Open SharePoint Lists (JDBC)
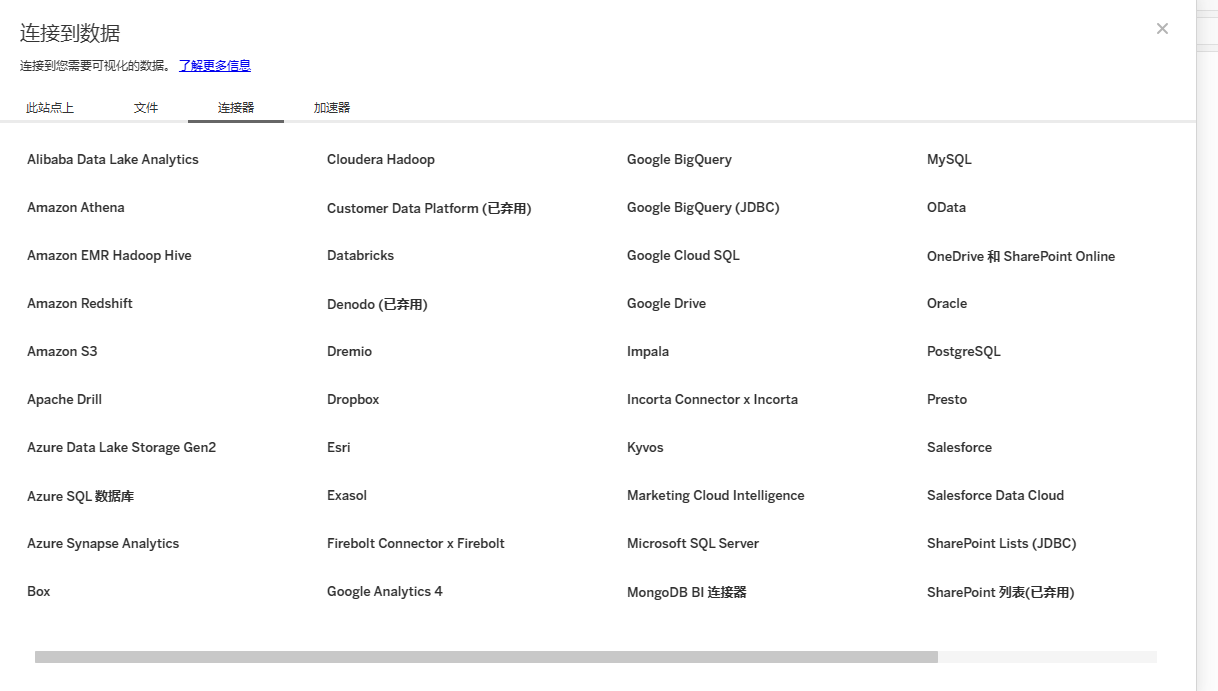The image size is (1218, 691). [1001, 543]
